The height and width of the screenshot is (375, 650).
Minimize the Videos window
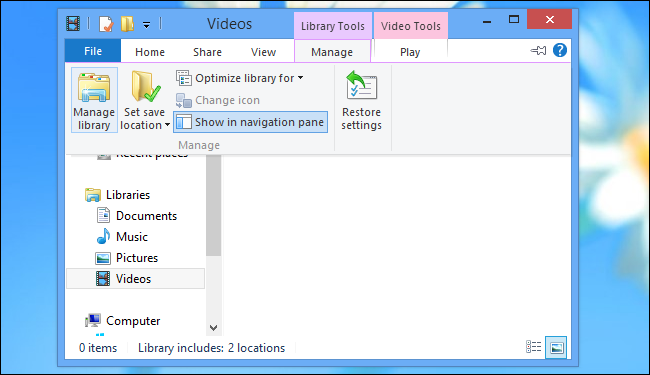487,21
